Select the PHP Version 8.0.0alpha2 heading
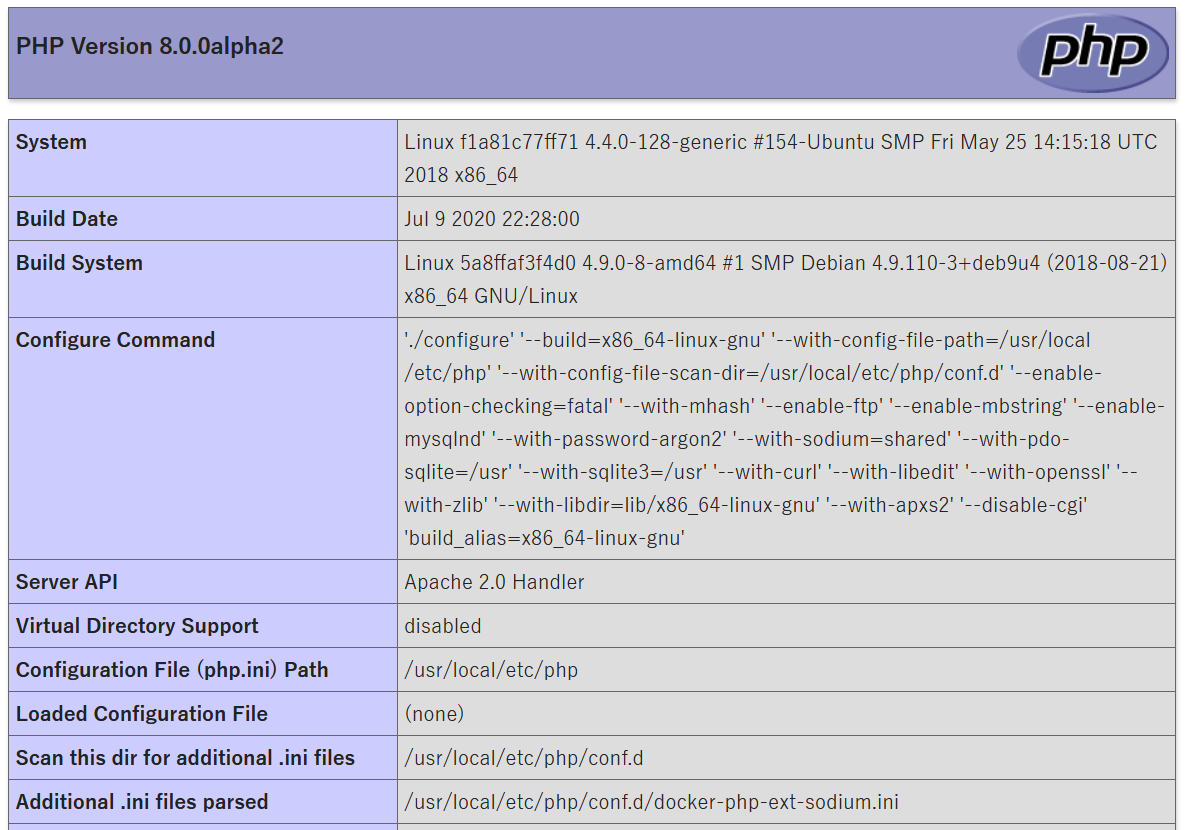 click(150, 47)
